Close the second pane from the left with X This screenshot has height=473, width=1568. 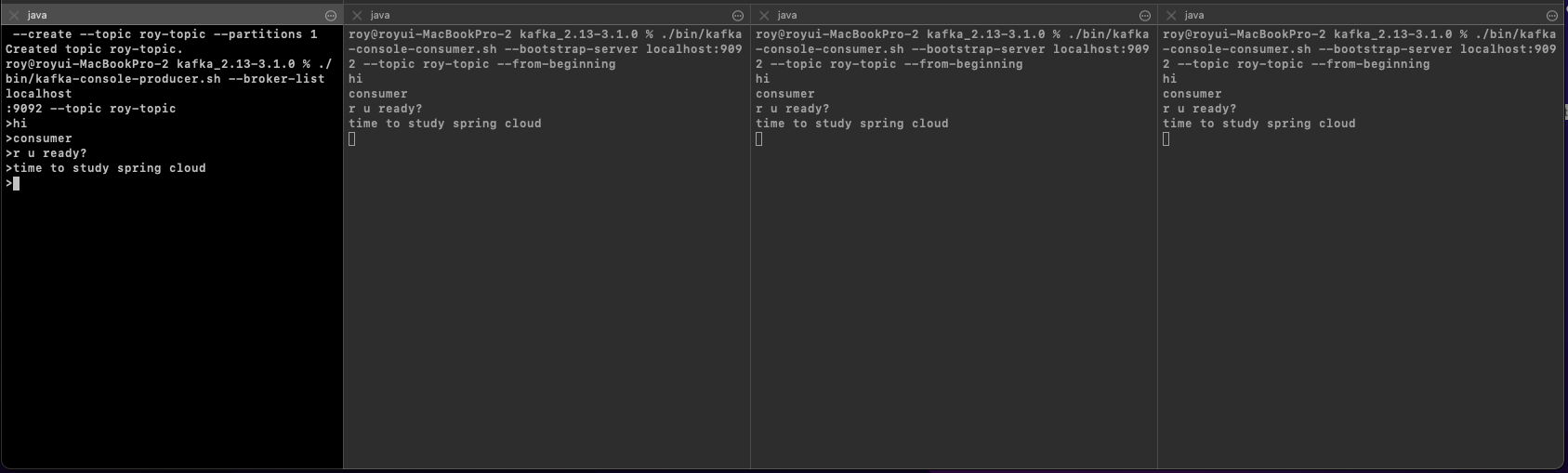(357, 16)
